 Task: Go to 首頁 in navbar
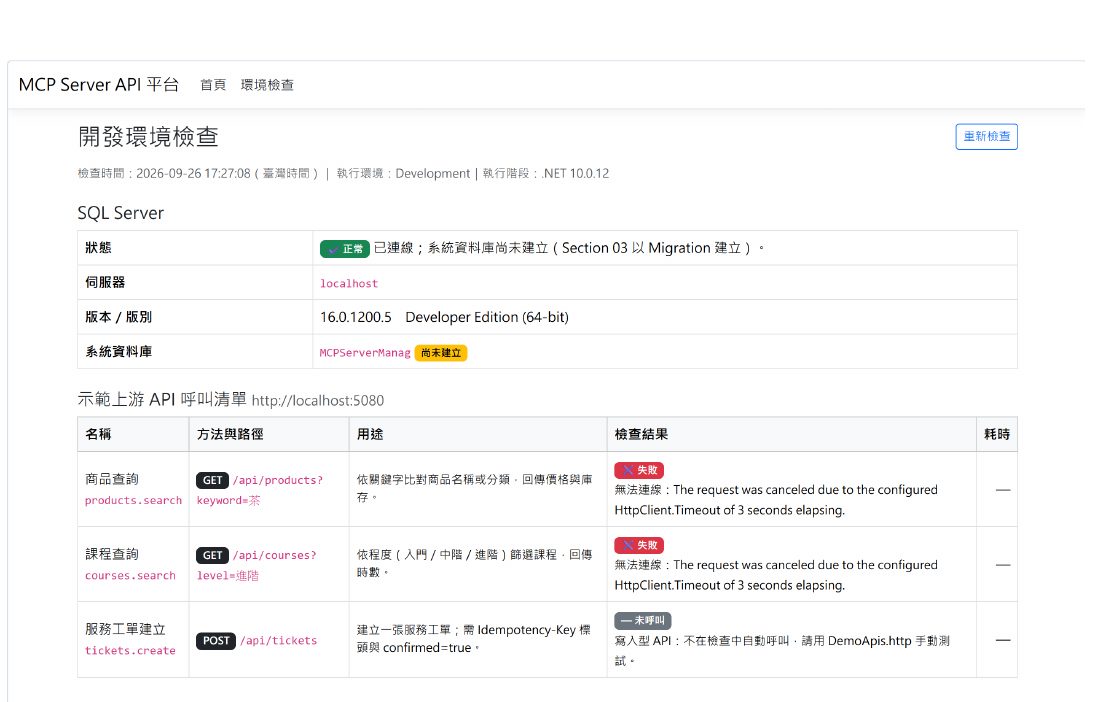[213, 85]
